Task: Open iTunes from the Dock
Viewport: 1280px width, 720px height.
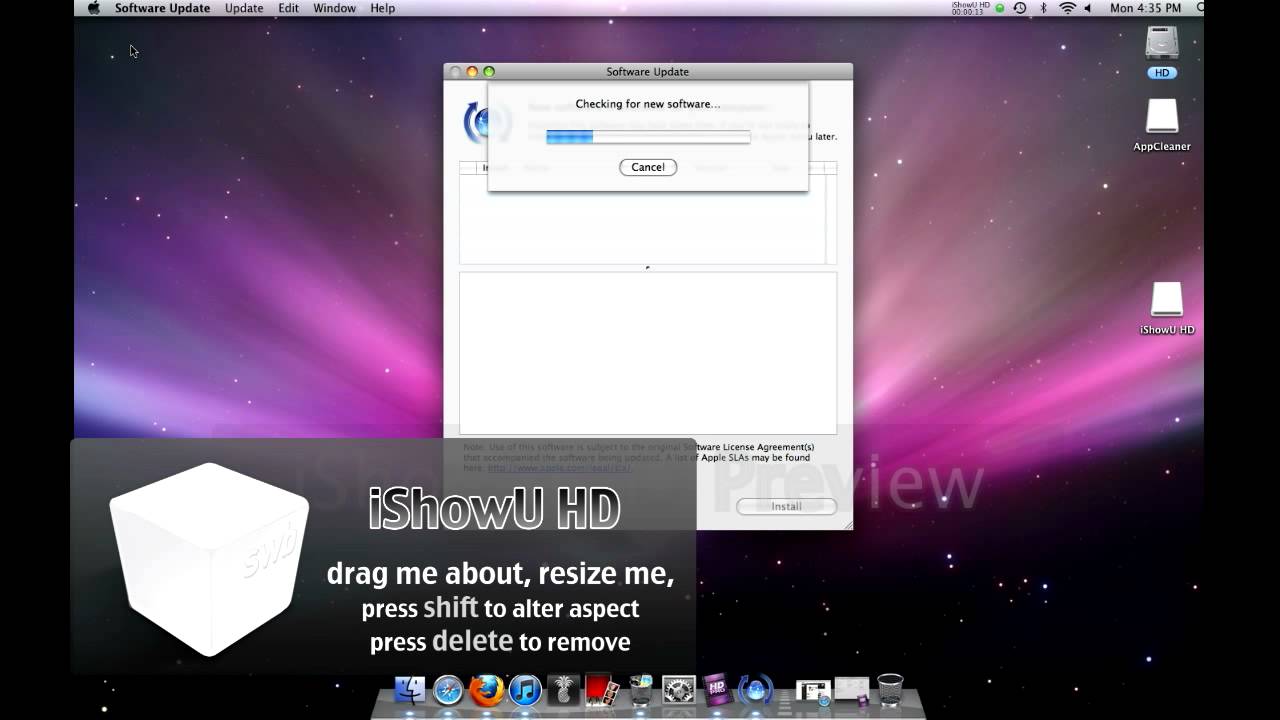Action: pyautogui.click(x=525, y=690)
